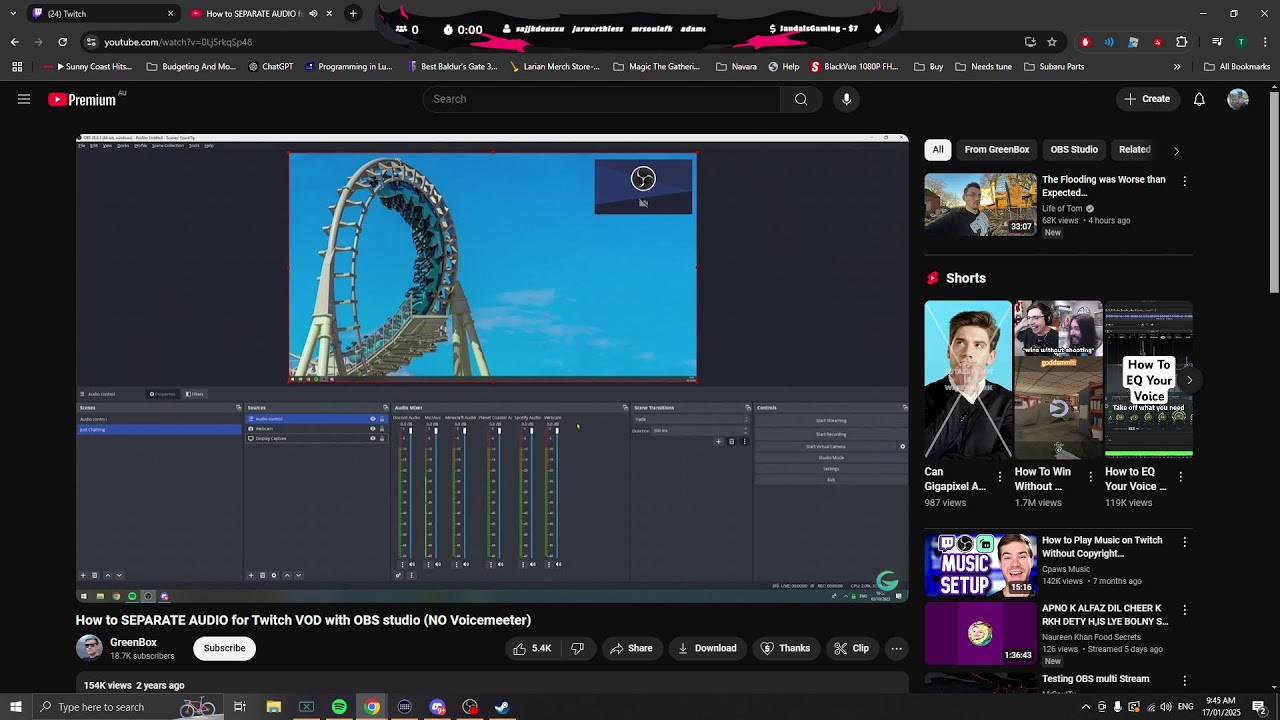Show hidden system tray icons
The height and width of the screenshot is (720, 1280).
[x=1086, y=707]
